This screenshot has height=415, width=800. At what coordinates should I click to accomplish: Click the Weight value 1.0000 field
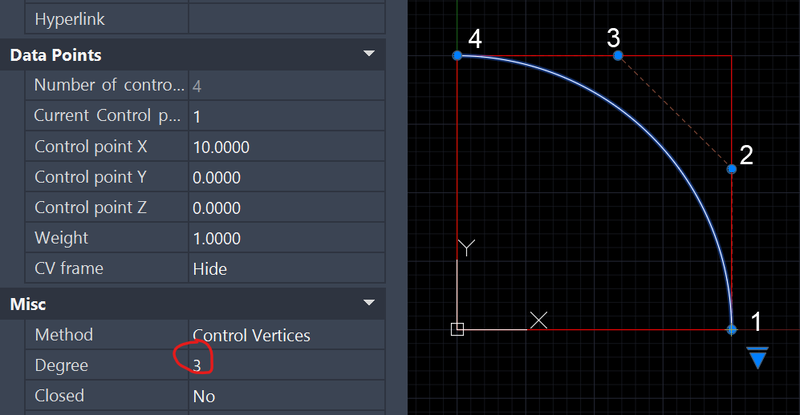coord(287,238)
